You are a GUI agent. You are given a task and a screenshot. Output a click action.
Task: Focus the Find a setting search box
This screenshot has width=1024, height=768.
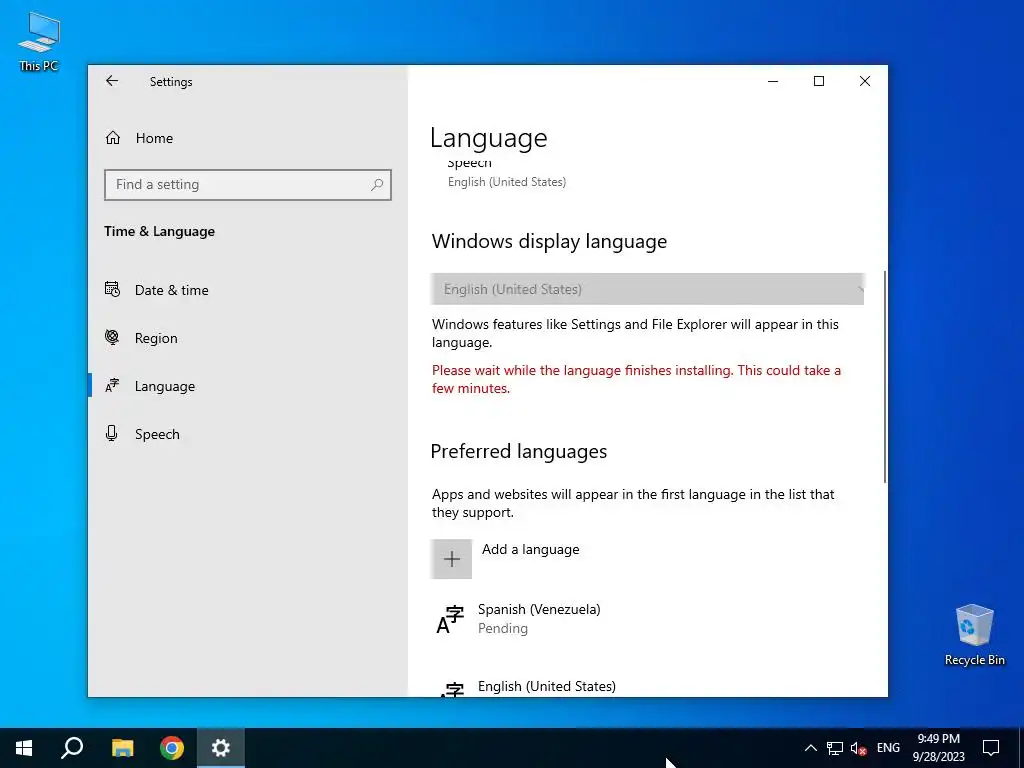[x=248, y=185]
